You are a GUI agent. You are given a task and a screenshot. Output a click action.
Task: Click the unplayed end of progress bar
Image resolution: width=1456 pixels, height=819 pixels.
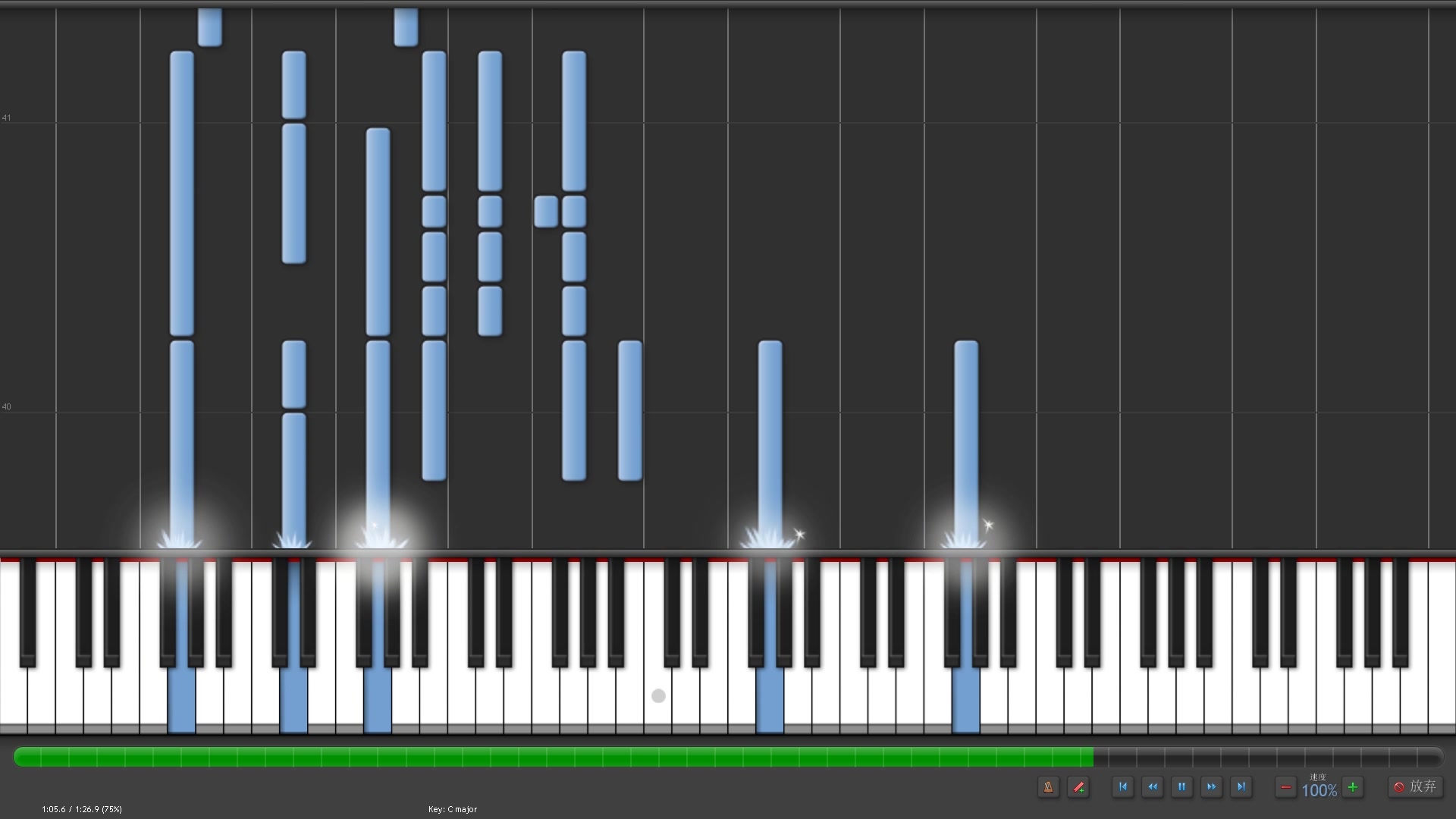(x=1268, y=757)
